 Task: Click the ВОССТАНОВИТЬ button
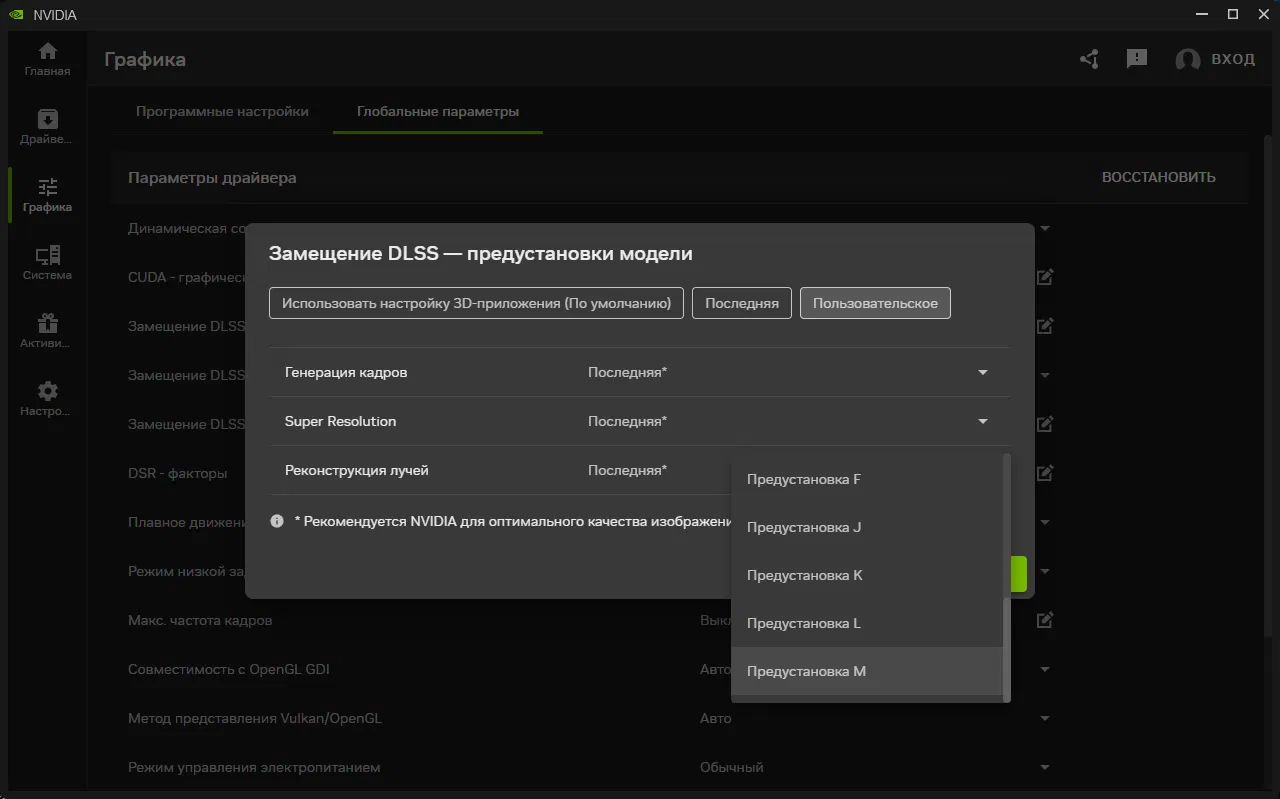pos(1159,177)
